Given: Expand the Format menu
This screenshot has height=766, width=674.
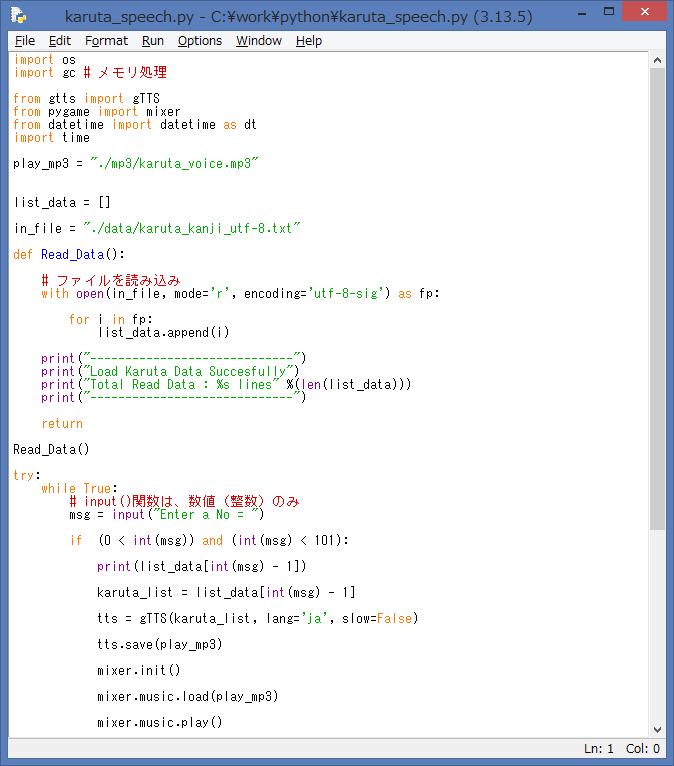Looking at the screenshot, I should tap(106, 40).
